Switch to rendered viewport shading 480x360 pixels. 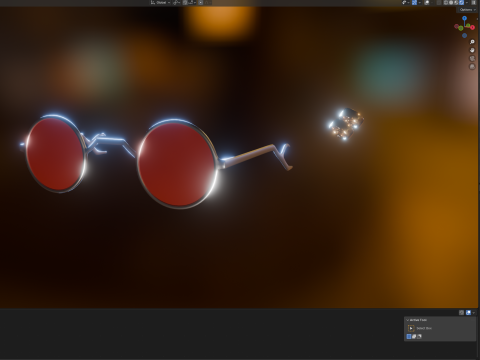461,2
